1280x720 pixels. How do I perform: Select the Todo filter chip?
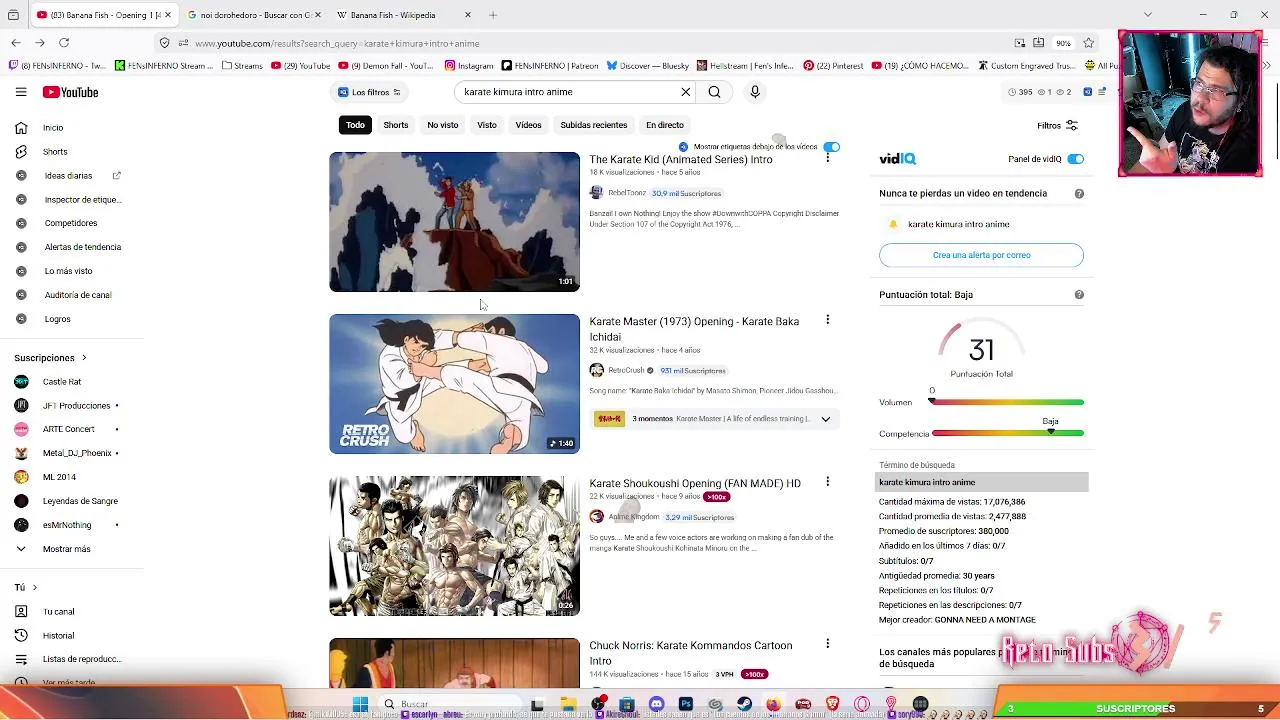click(x=355, y=125)
